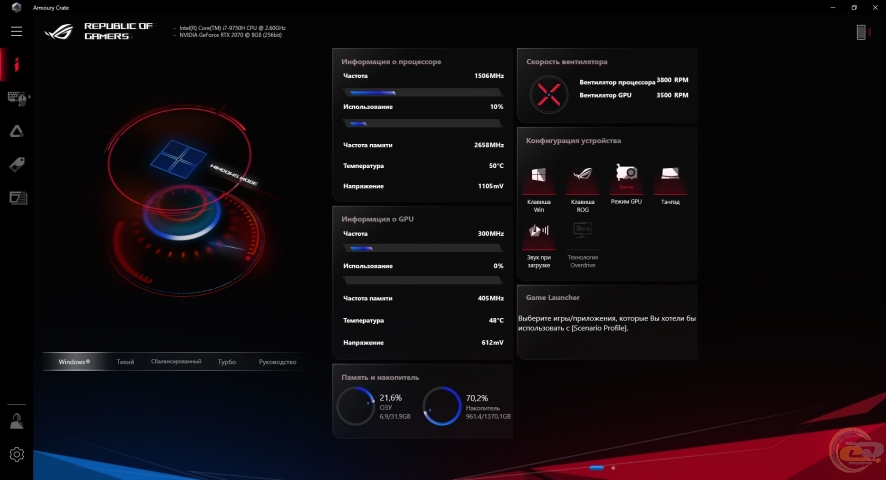This screenshot has height=480, width=886.
Task: Click the CPU fan 3800 RPM value
Action: [672, 80]
